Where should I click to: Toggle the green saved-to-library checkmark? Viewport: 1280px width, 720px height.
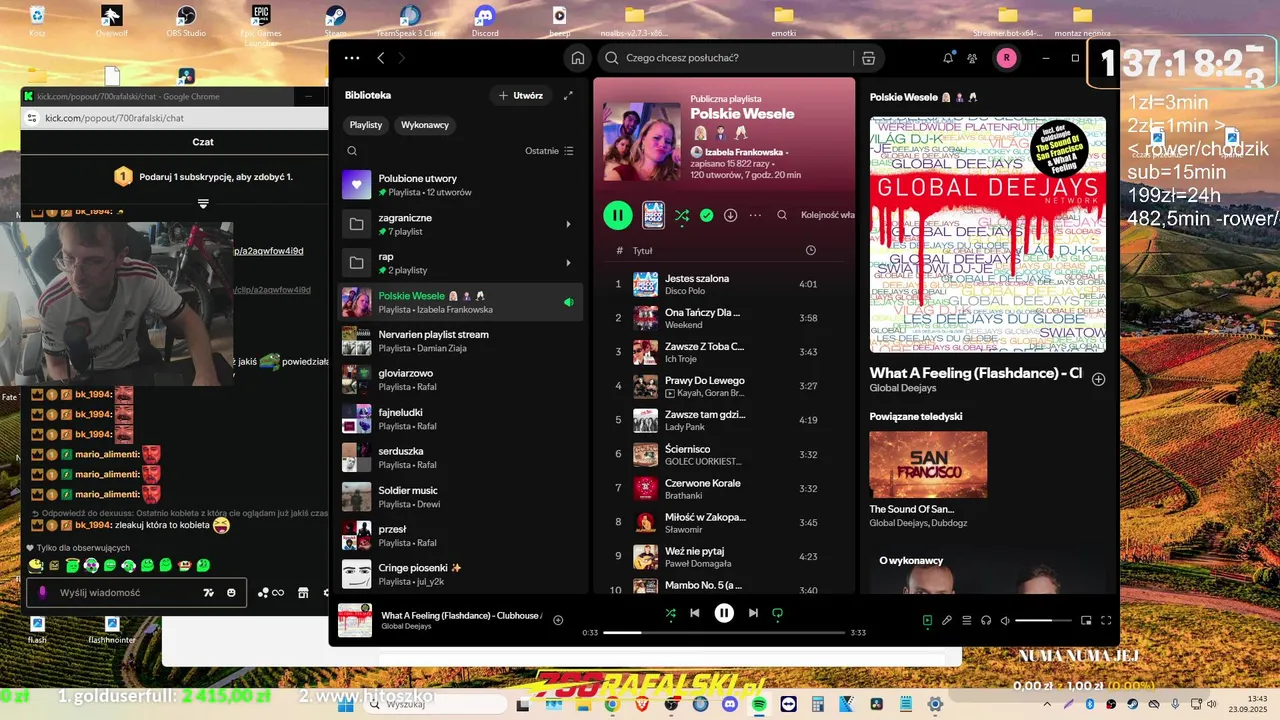707,215
